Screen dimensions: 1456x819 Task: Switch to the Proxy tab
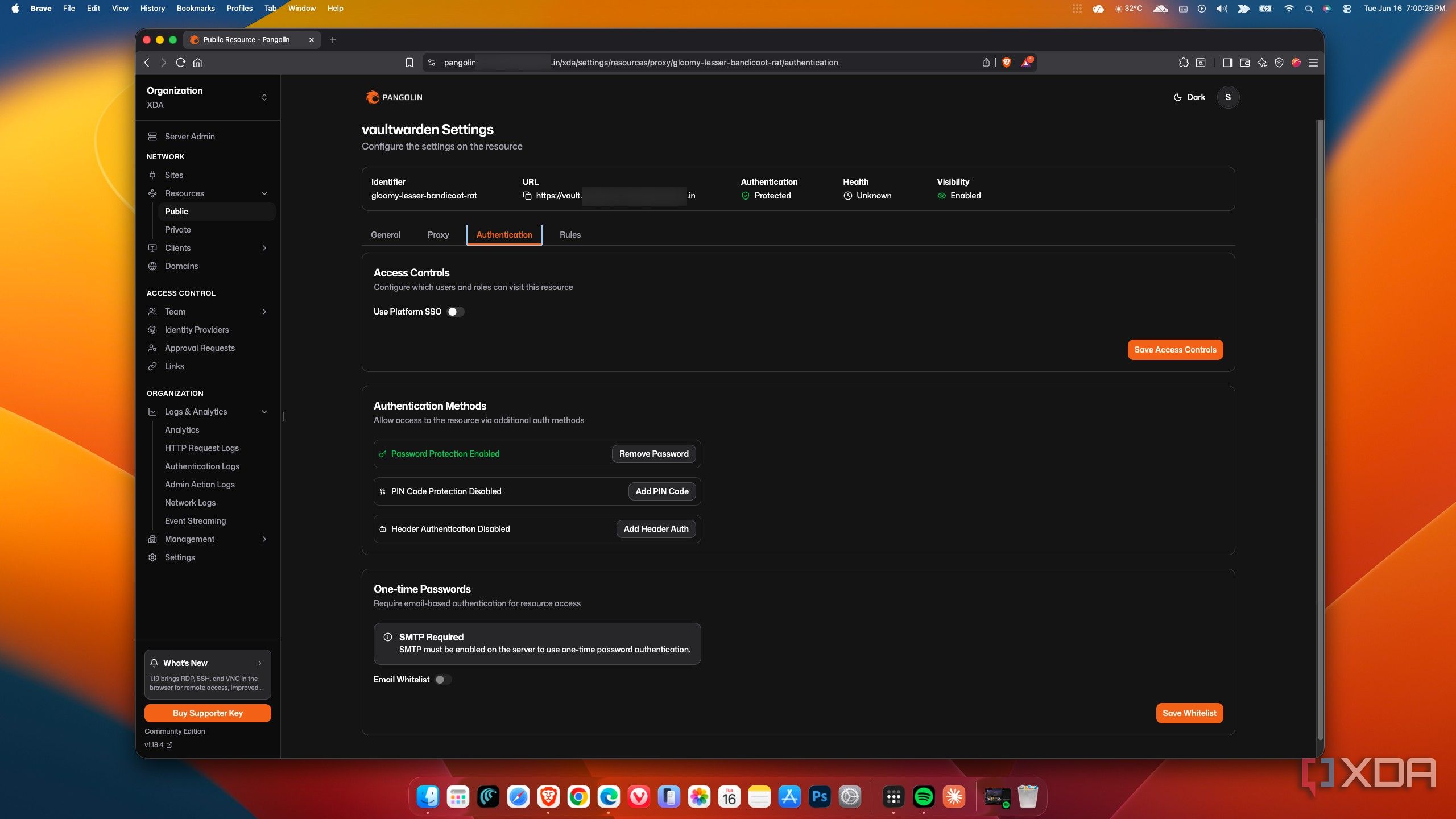pos(438,235)
